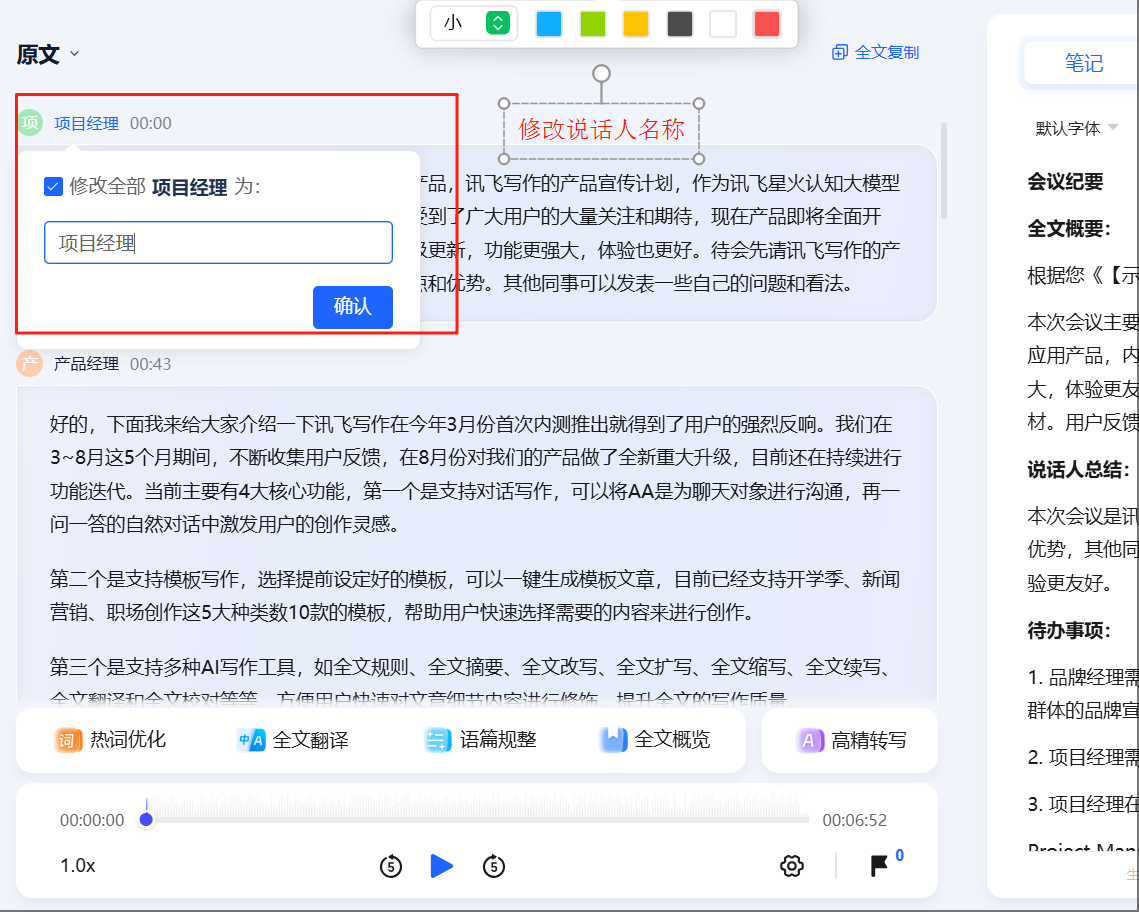Viewport: 1139px width, 912px height.
Task: Click the playback settings gear icon
Action: pyautogui.click(x=792, y=866)
